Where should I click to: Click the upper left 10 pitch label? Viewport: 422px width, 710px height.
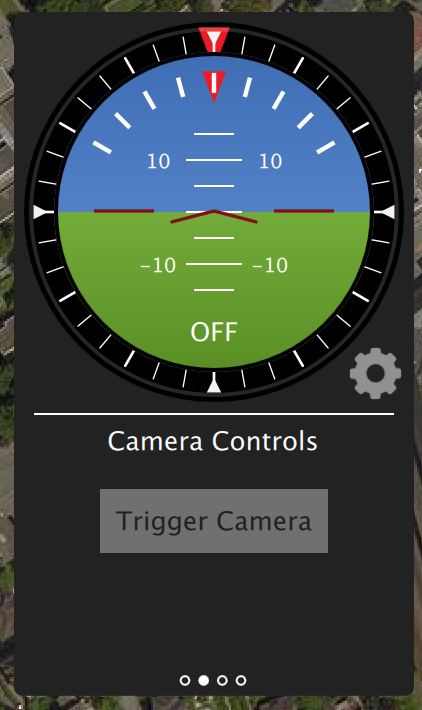point(158,161)
